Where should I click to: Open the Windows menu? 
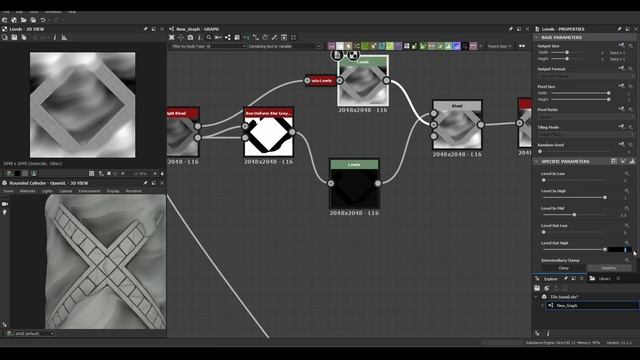tap(53, 12)
